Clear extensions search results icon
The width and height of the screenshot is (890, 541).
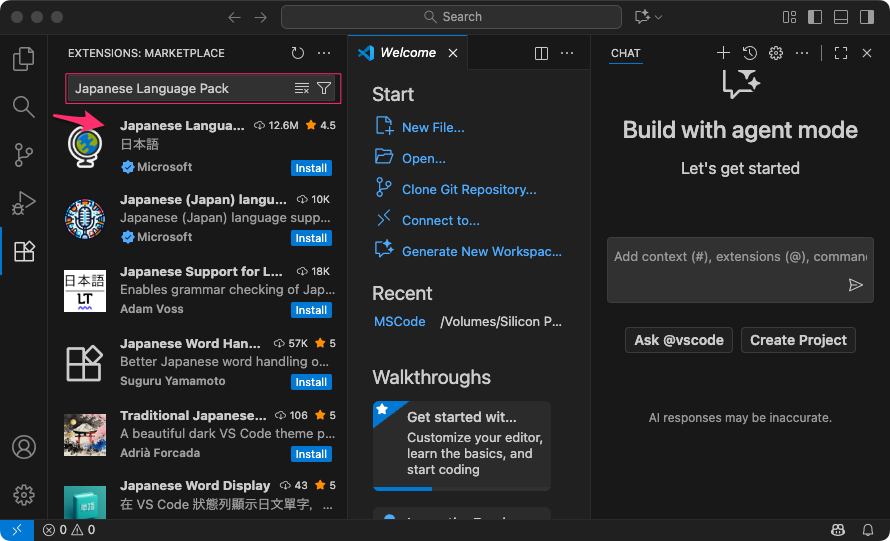302,89
